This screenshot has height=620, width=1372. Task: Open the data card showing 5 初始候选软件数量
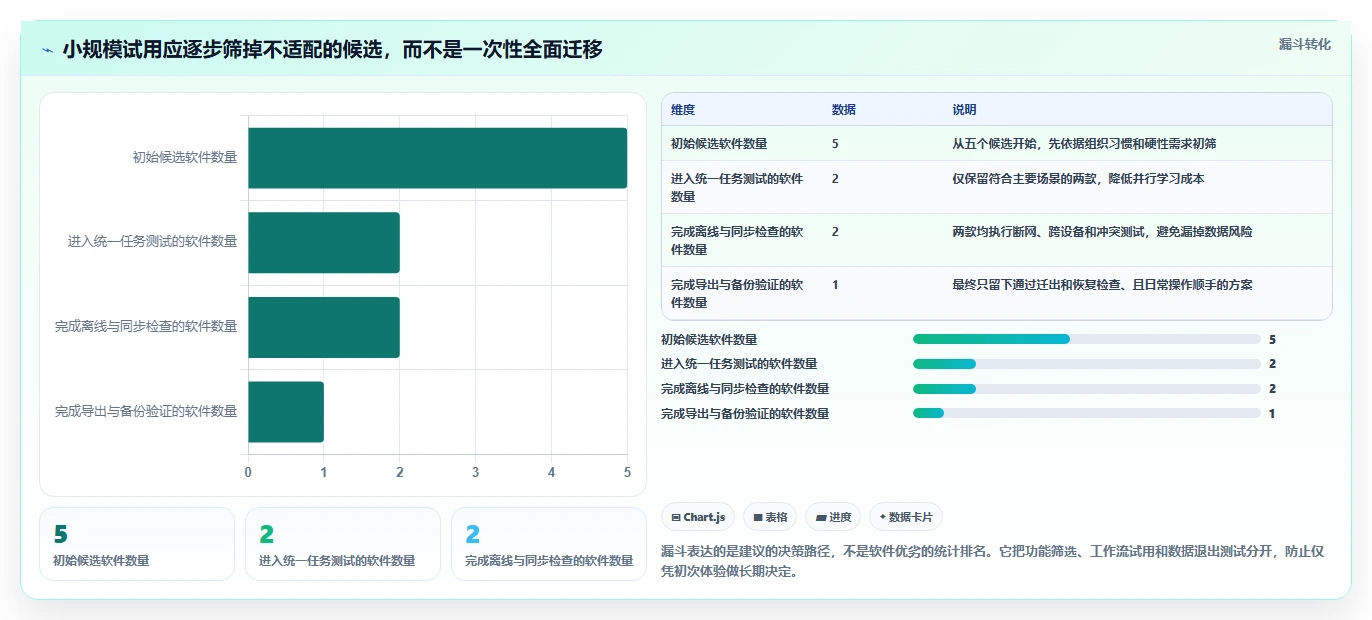click(x=137, y=544)
